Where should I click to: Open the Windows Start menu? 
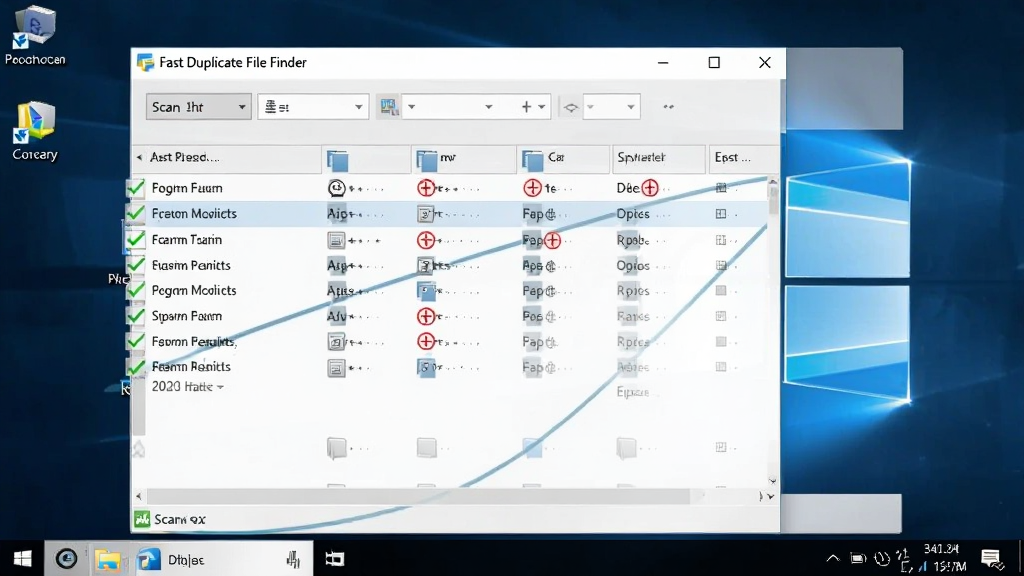(x=22, y=558)
